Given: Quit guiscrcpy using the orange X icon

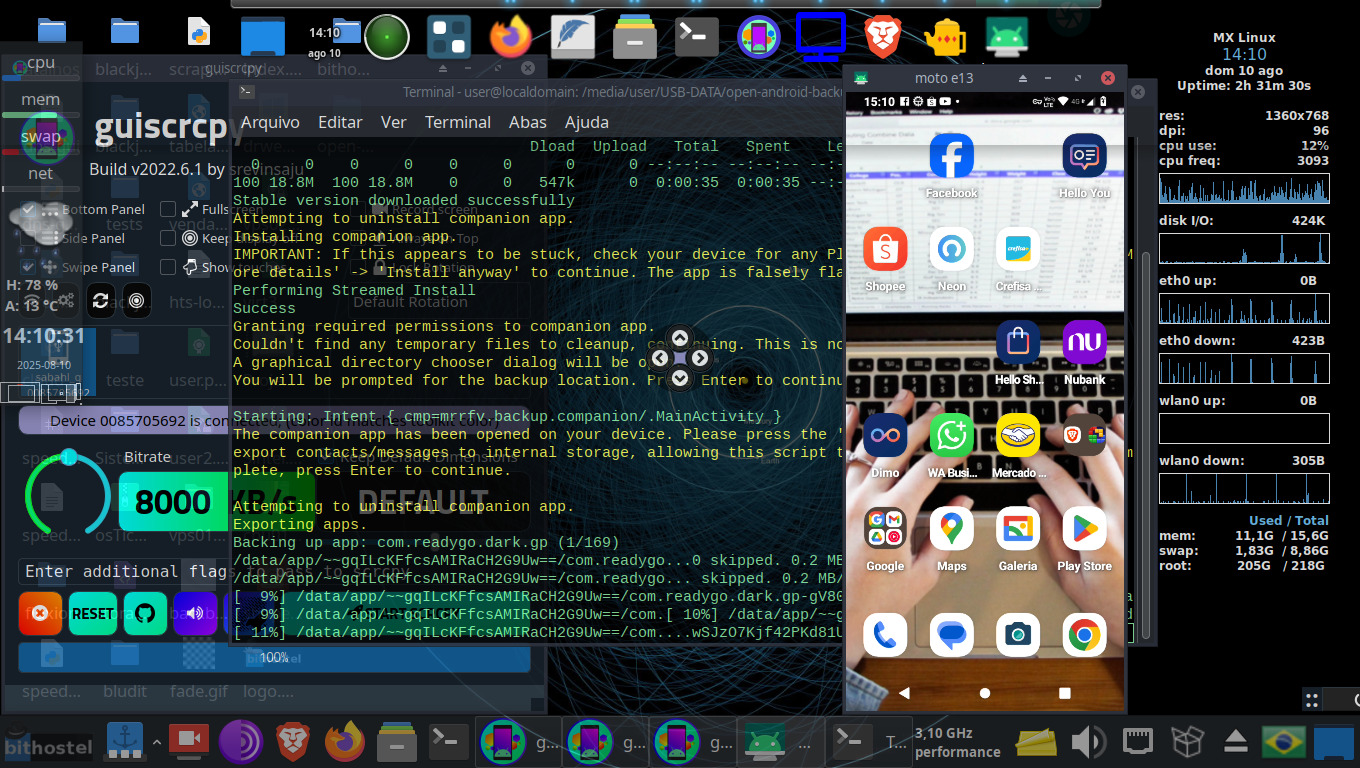Looking at the screenshot, I should coord(40,613).
